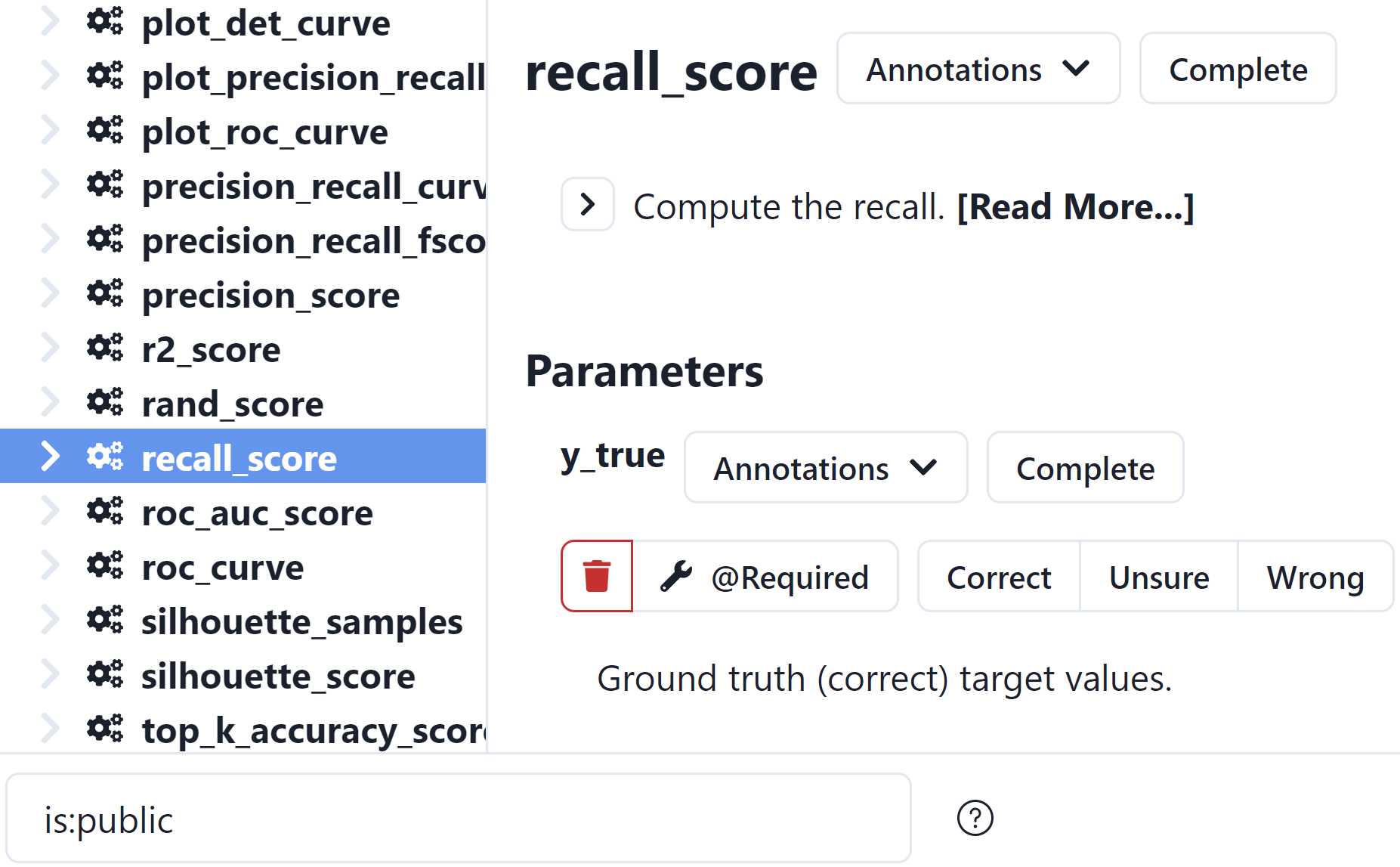Click the gears icon beside r2_score
Screen dimensions: 1400x867
(104, 349)
